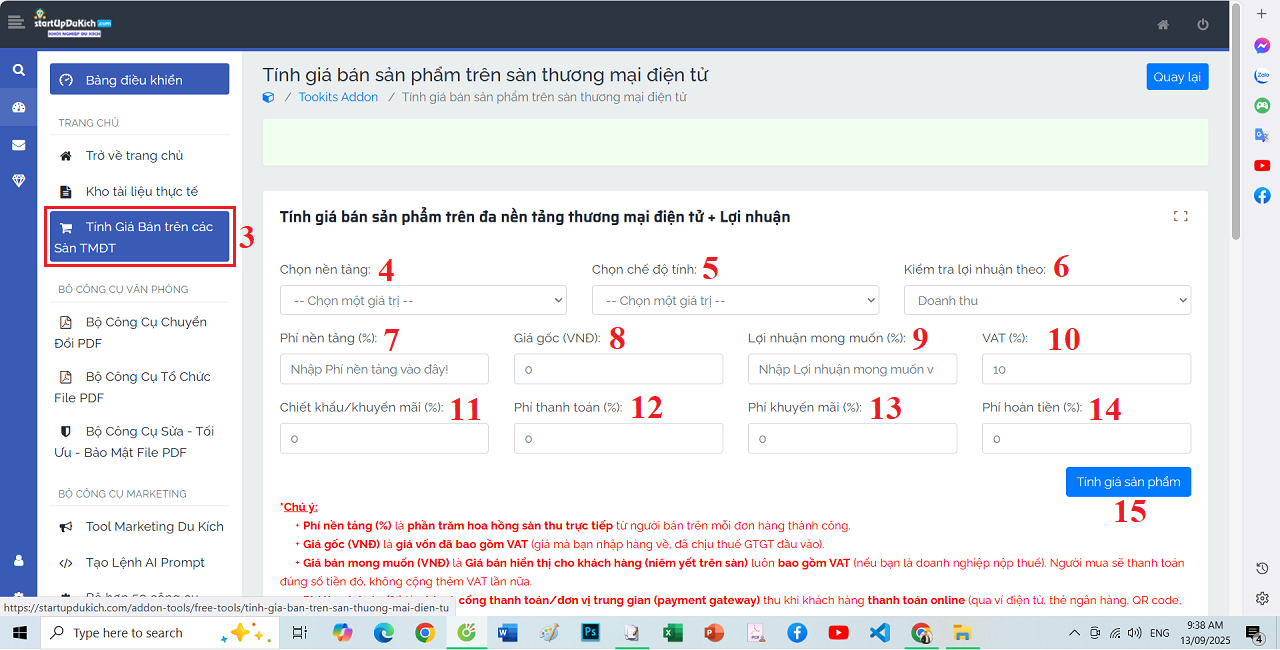Viewport: 1280px width, 650px height.
Task: Open history icon in browser sidebar
Action: tap(1262, 568)
